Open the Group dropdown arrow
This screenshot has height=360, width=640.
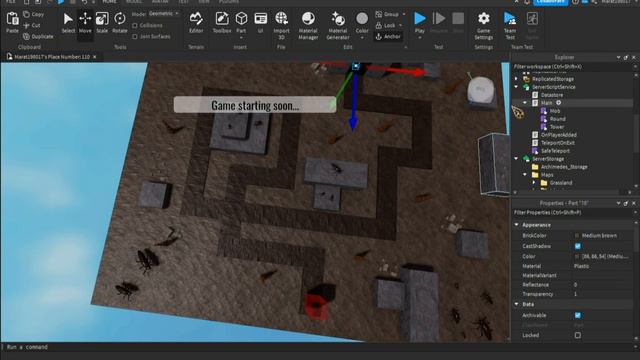click(x=404, y=14)
